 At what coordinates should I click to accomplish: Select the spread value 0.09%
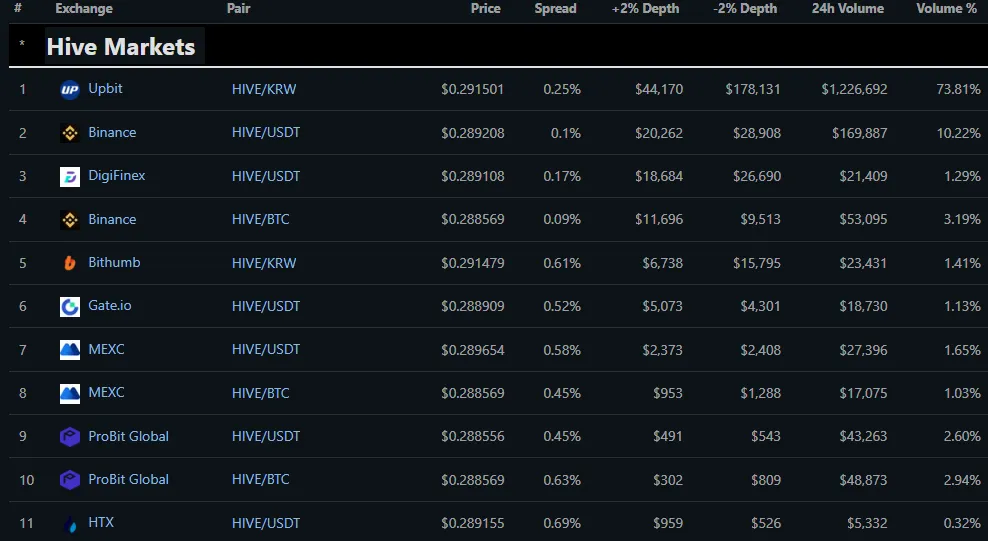coord(562,220)
